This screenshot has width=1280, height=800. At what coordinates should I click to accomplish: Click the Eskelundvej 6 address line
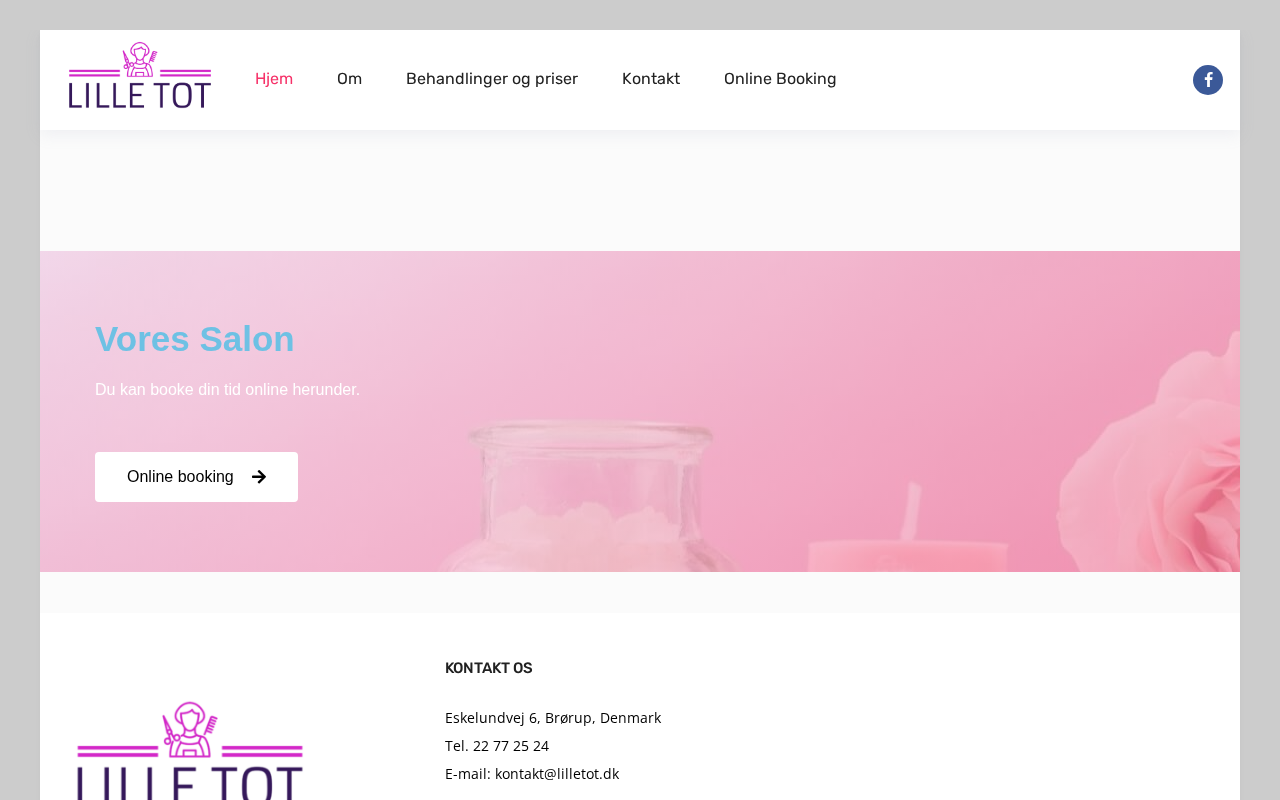(x=553, y=718)
